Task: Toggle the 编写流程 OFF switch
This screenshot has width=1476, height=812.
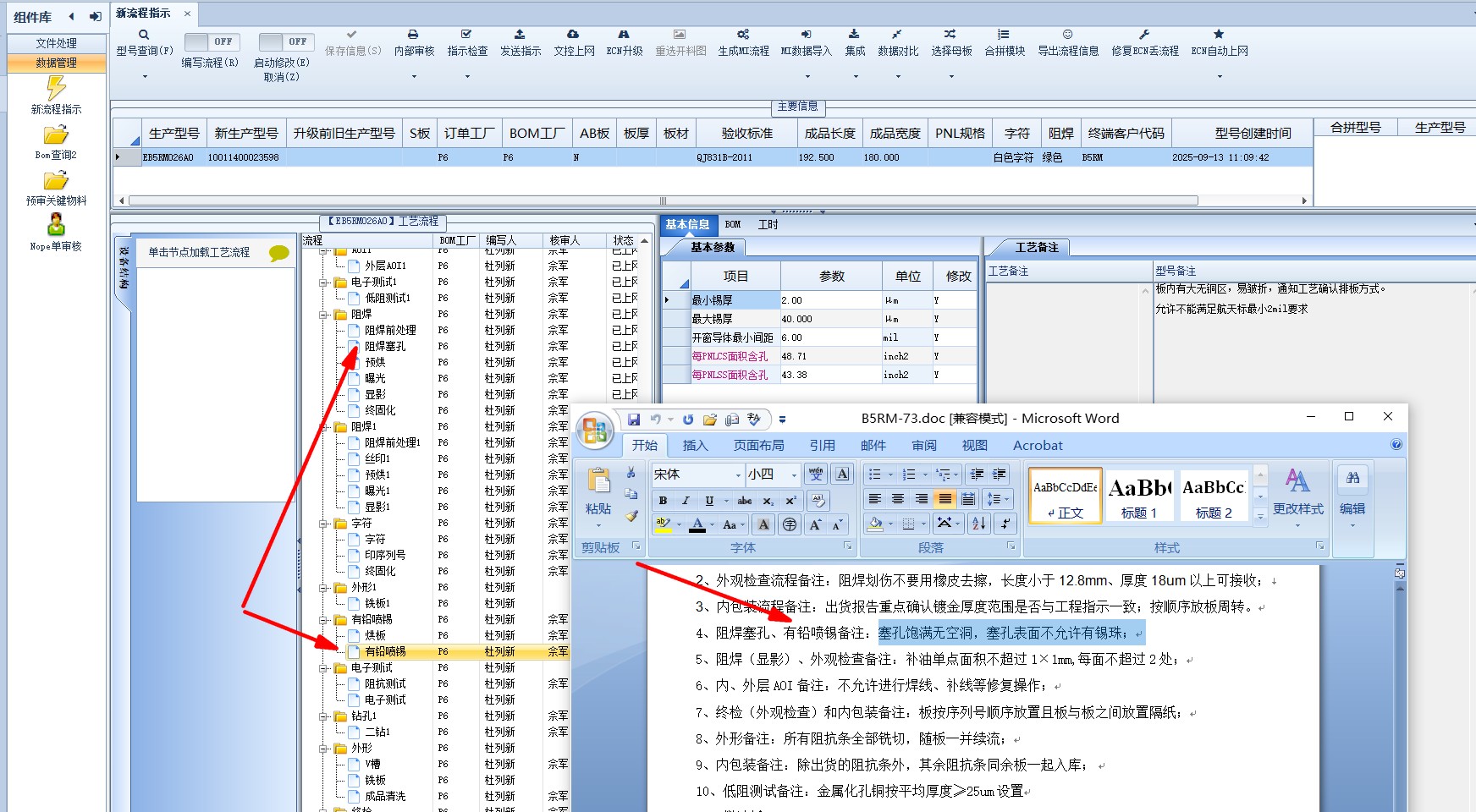Action: pyautogui.click(x=212, y=41)
